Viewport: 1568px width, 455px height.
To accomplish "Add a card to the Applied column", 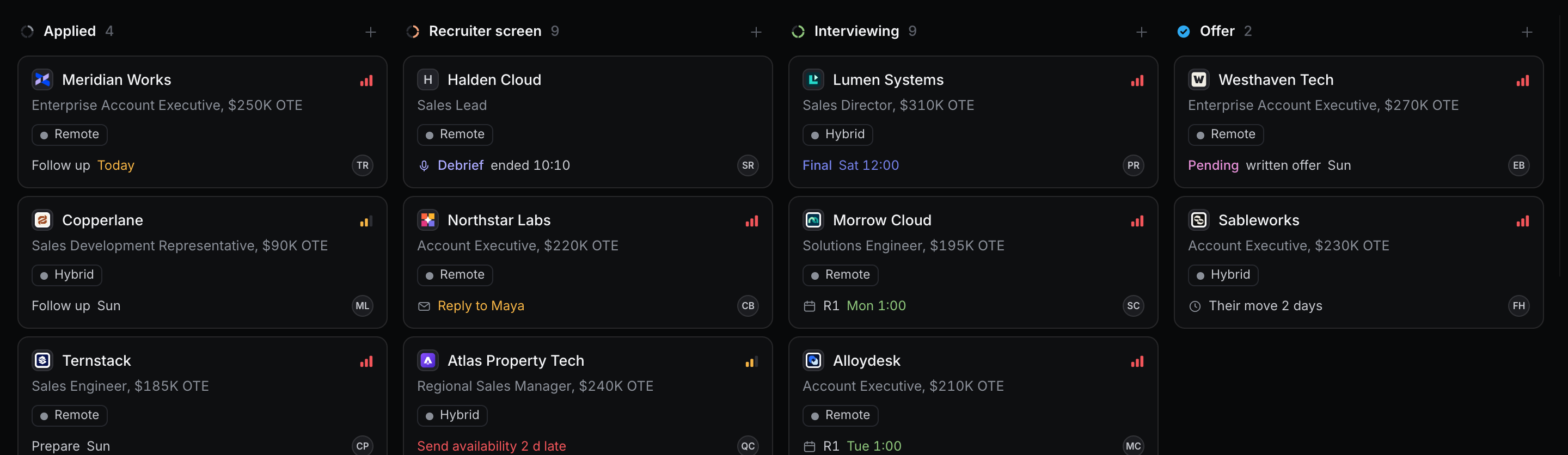I will tap(370, 32).
